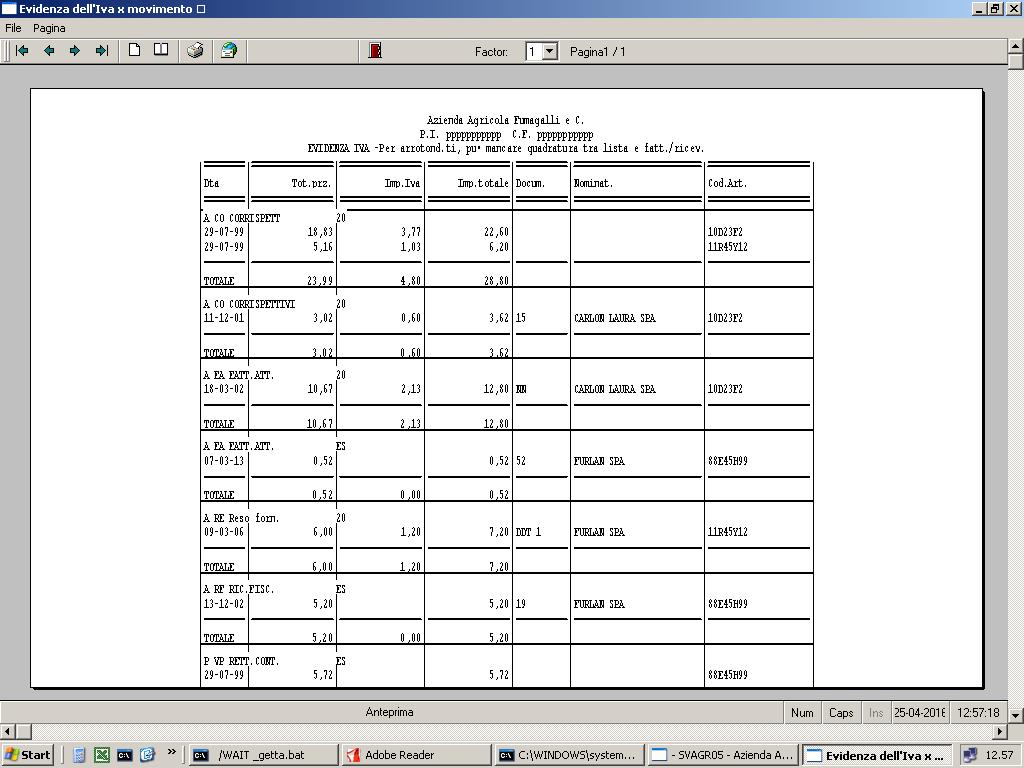This screenshot has width=1024, height=768.
Task: Click the date cell 11-12-01
Action: [x=224, y=318]
